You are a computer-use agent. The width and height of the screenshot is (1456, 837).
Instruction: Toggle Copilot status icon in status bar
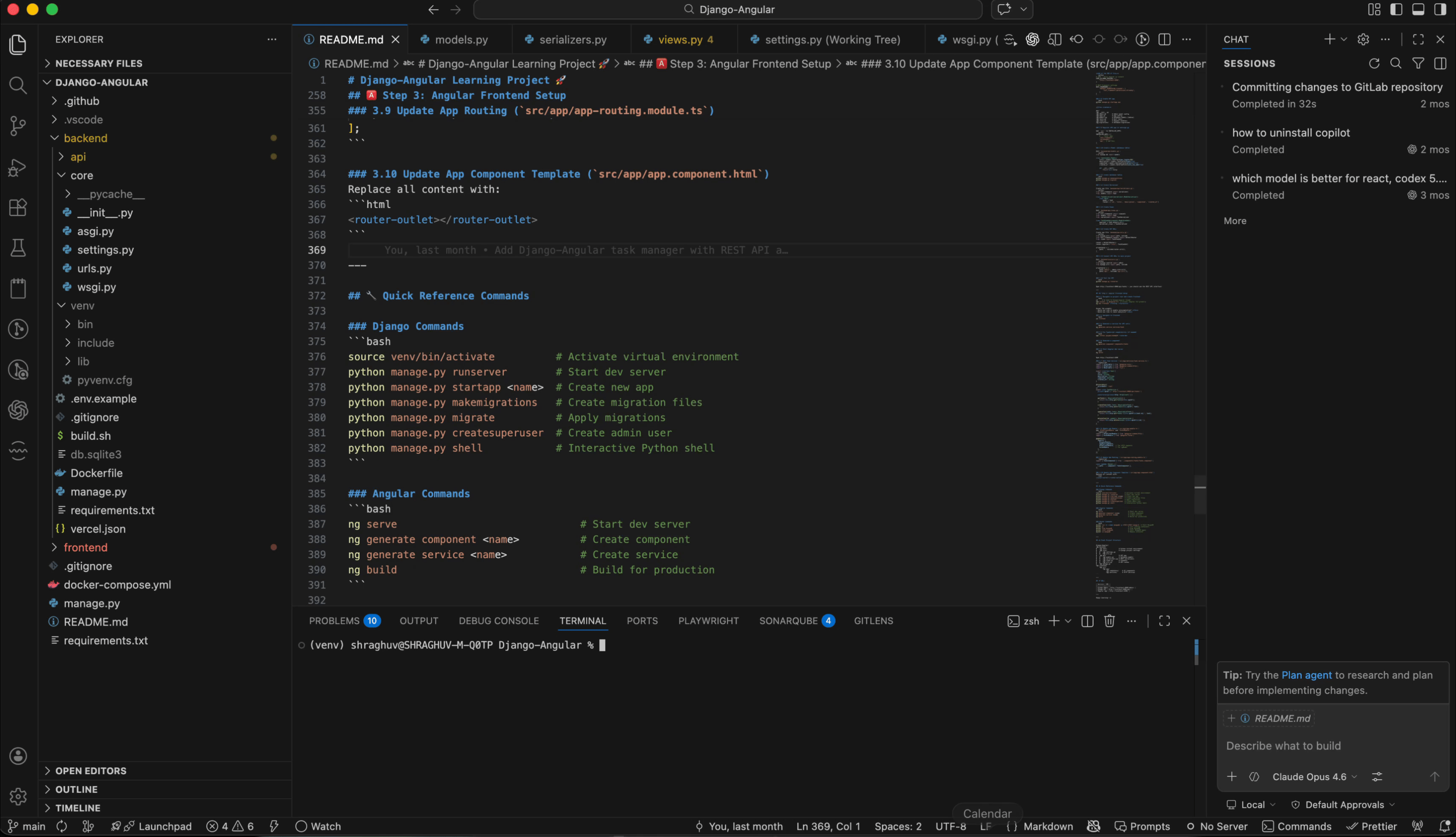1093,826
